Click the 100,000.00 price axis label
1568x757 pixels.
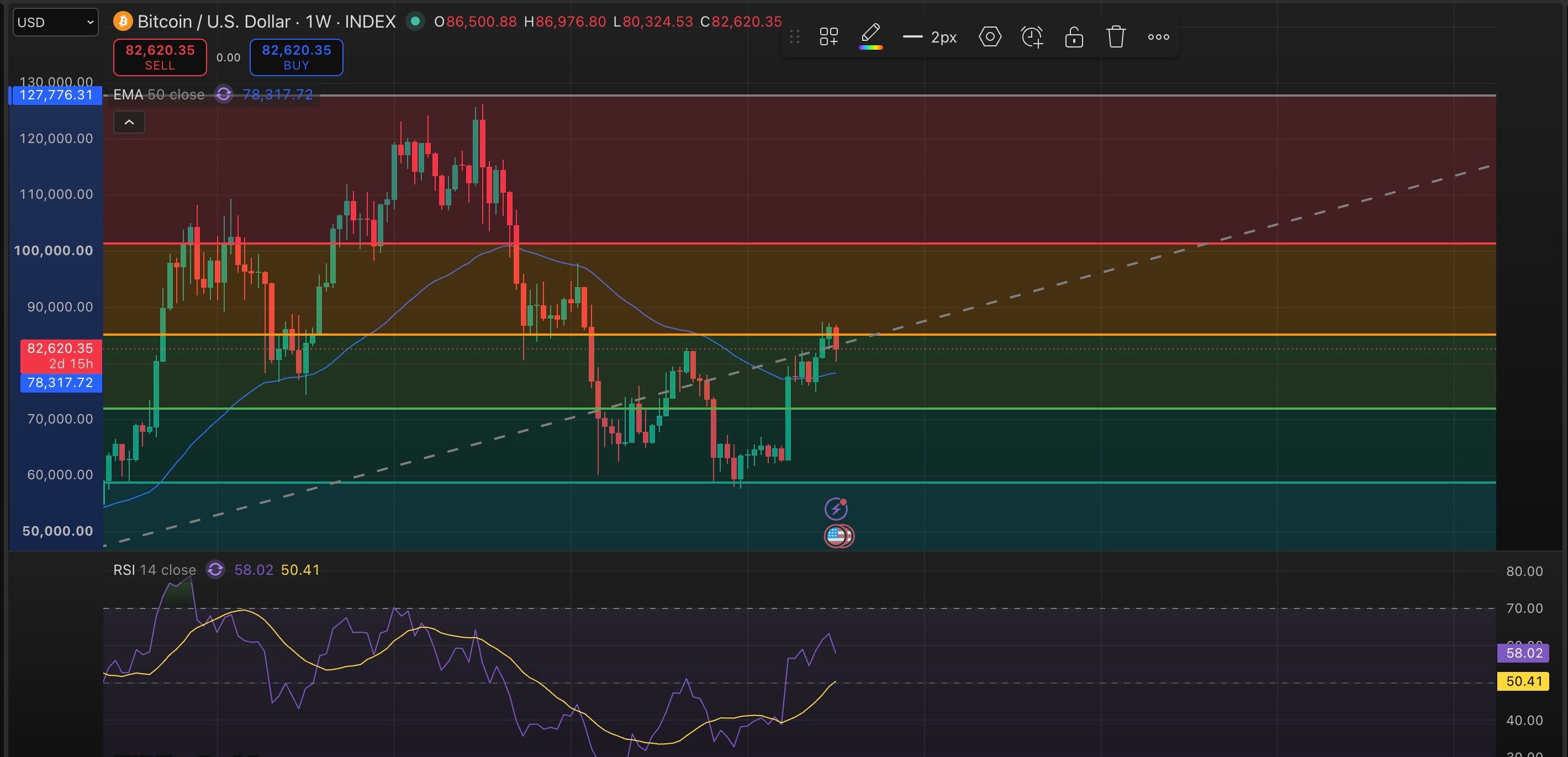pos(54,251)
